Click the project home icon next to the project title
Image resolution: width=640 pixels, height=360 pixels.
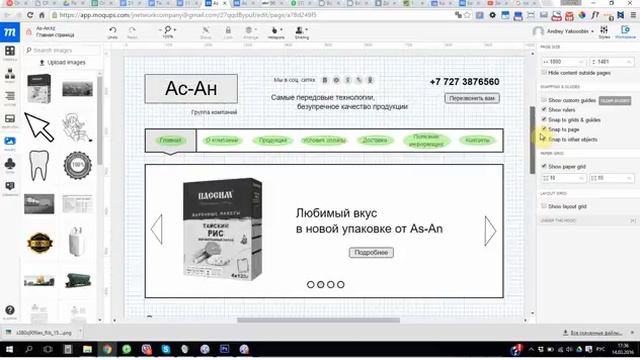coord(29,32)
